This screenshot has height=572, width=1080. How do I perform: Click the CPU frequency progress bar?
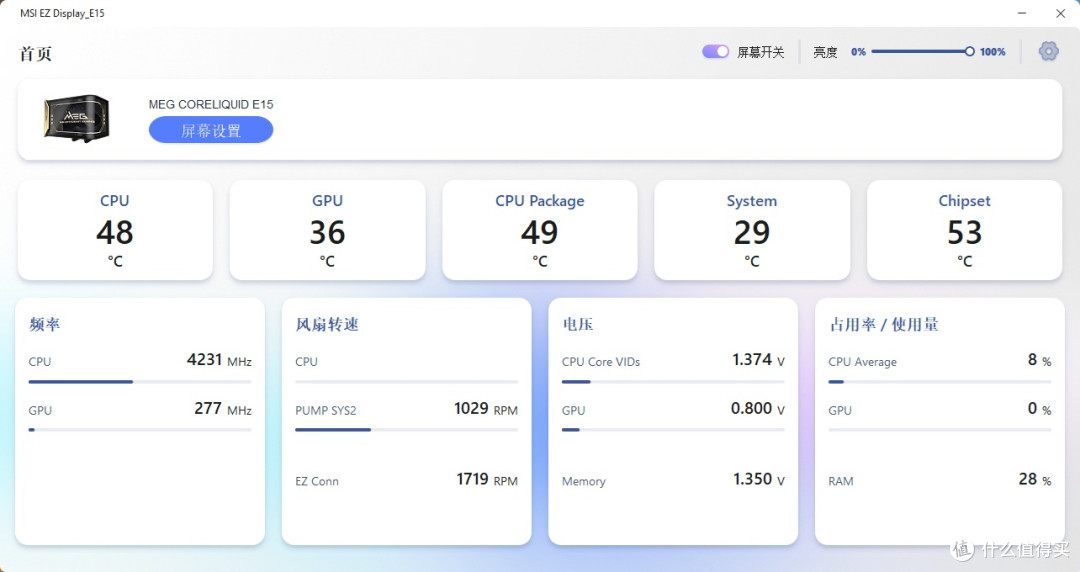click(140, 382)
